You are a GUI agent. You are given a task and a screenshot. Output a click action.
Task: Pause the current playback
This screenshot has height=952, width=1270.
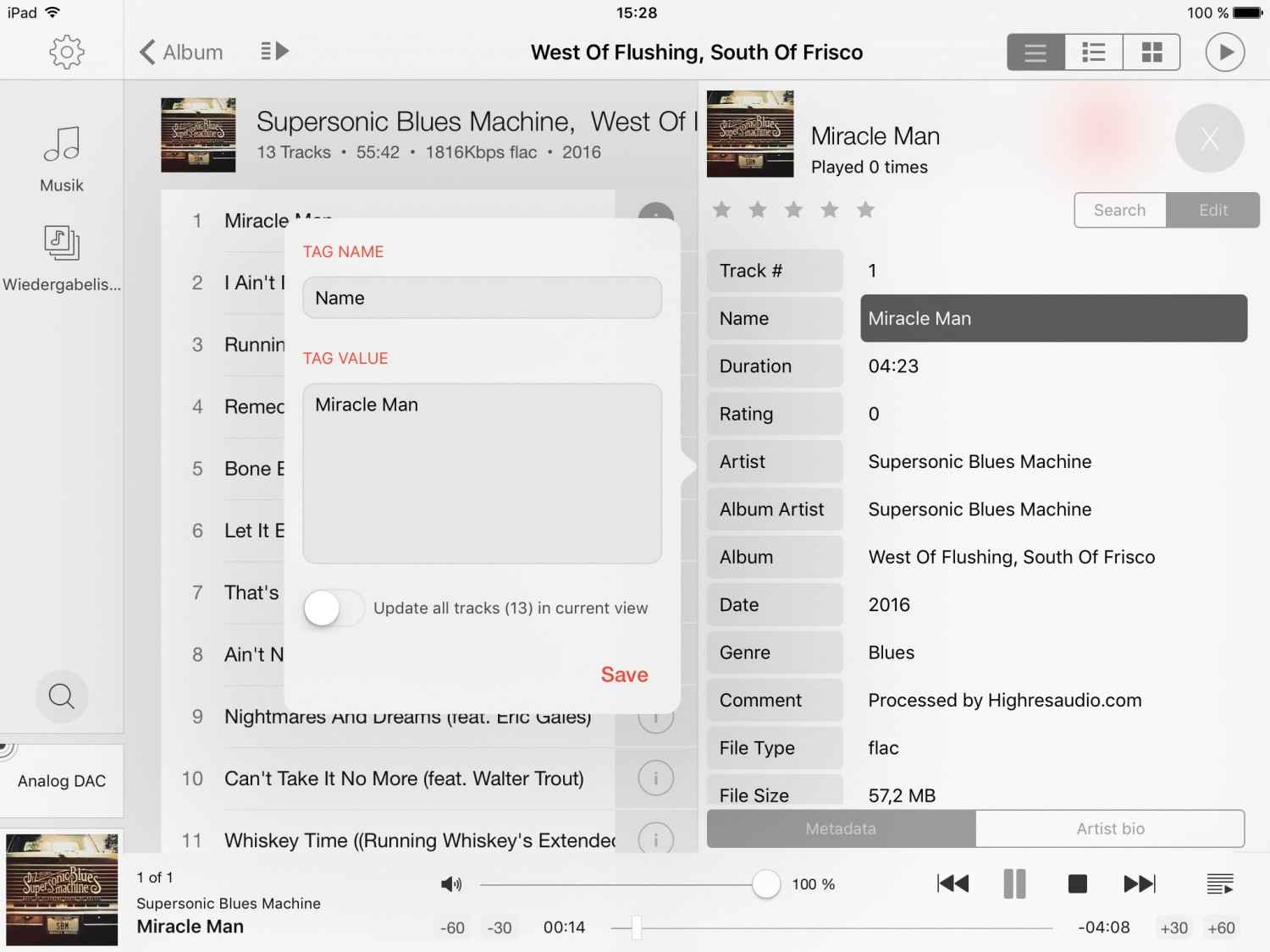(1014, 884)
